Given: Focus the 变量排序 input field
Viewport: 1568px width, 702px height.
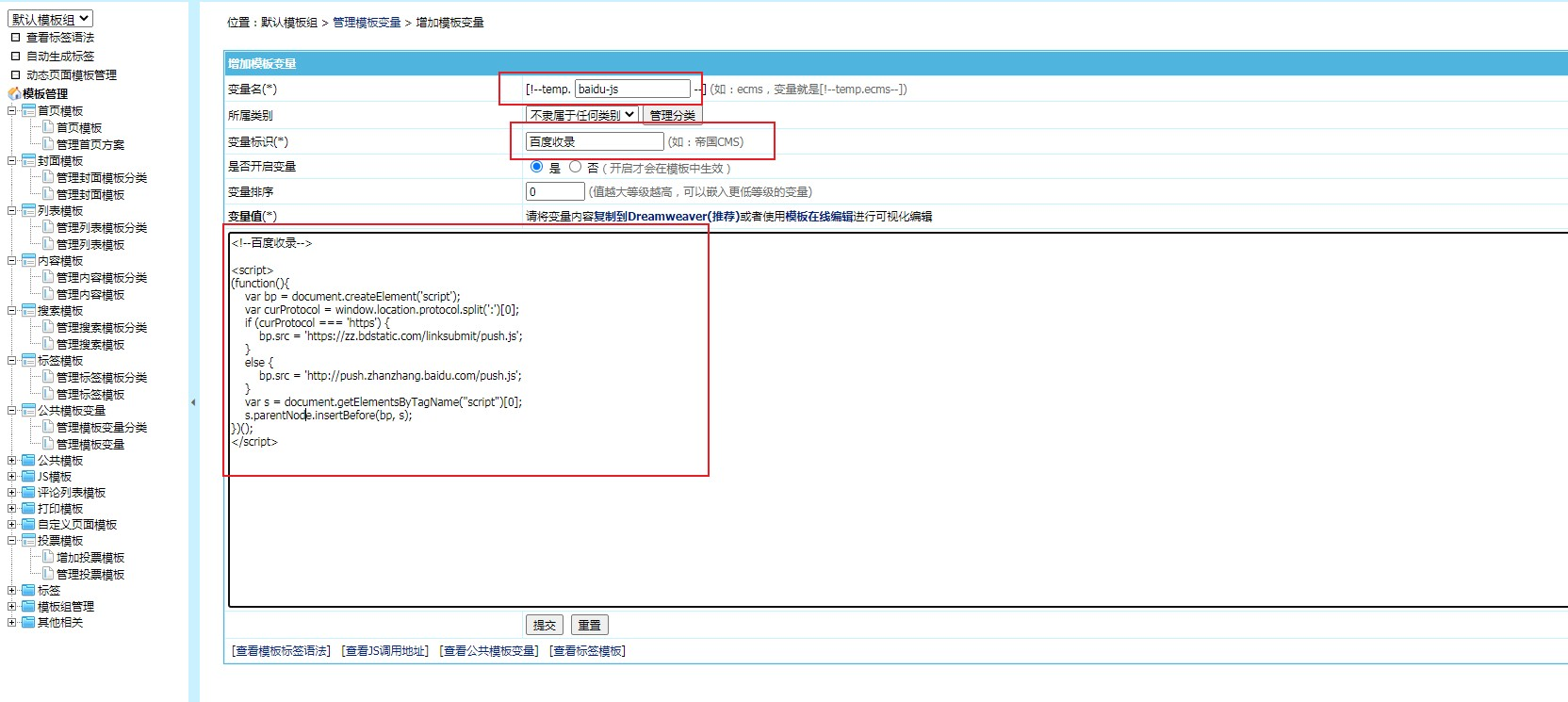Looking at the screenshot, I should (x=555, y=191).
